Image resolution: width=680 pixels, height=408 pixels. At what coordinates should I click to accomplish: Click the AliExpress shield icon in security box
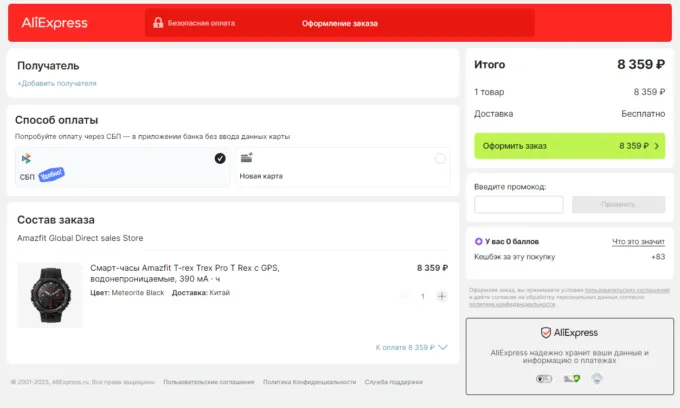point(546,332)
